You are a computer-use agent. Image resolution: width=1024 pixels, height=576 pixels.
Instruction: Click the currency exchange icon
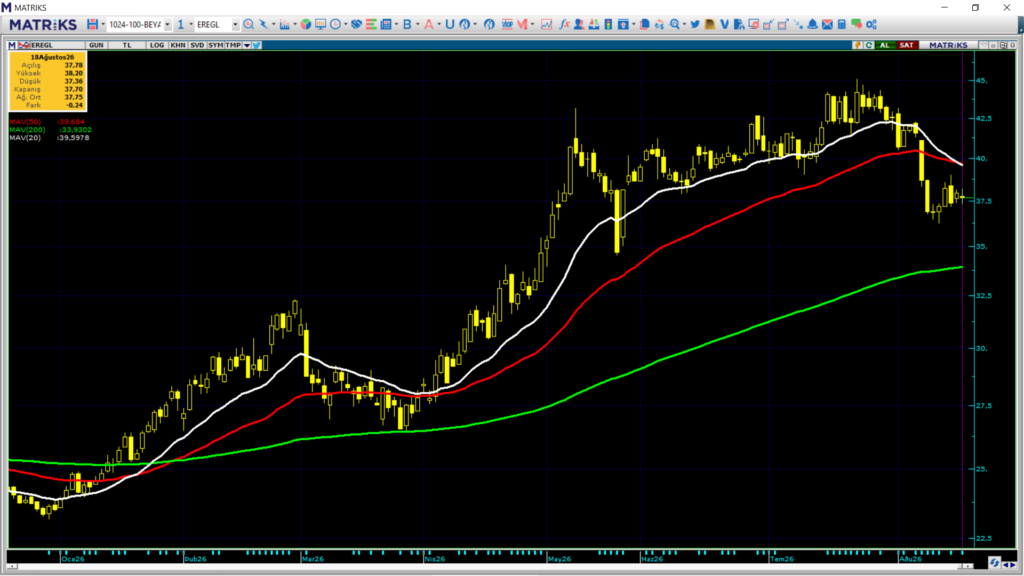click(659, 24)
